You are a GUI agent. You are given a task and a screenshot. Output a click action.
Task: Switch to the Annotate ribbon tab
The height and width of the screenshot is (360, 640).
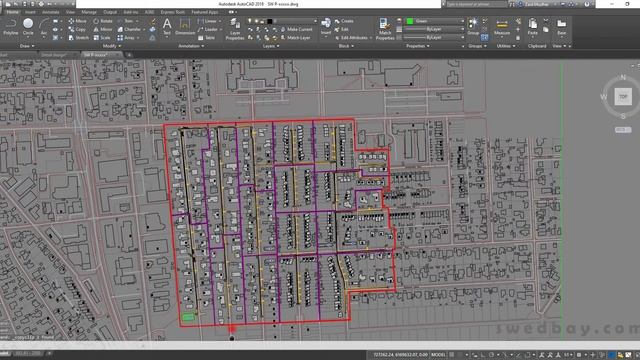51,12
